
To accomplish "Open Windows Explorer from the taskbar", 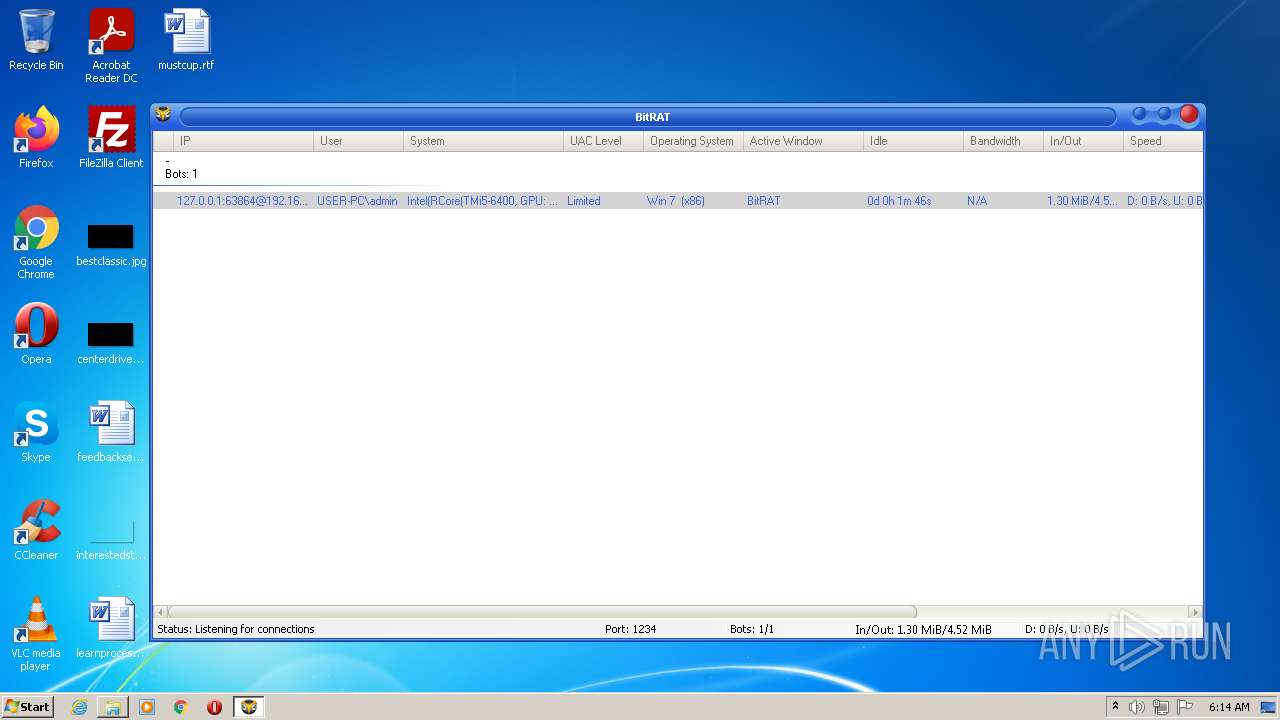I will (113, 707).
